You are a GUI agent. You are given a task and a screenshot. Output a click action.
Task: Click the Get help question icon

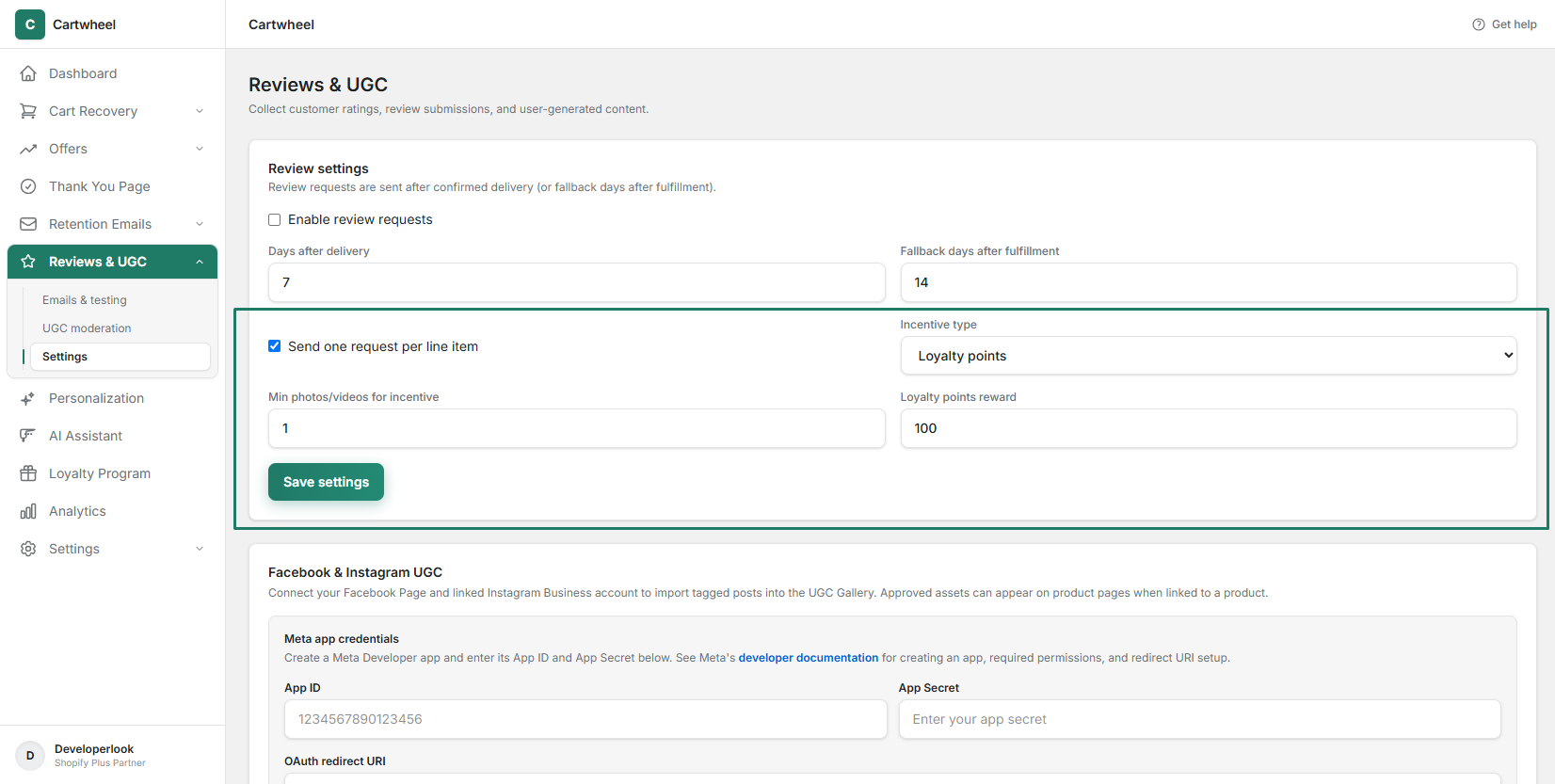tap(1479, 24)
